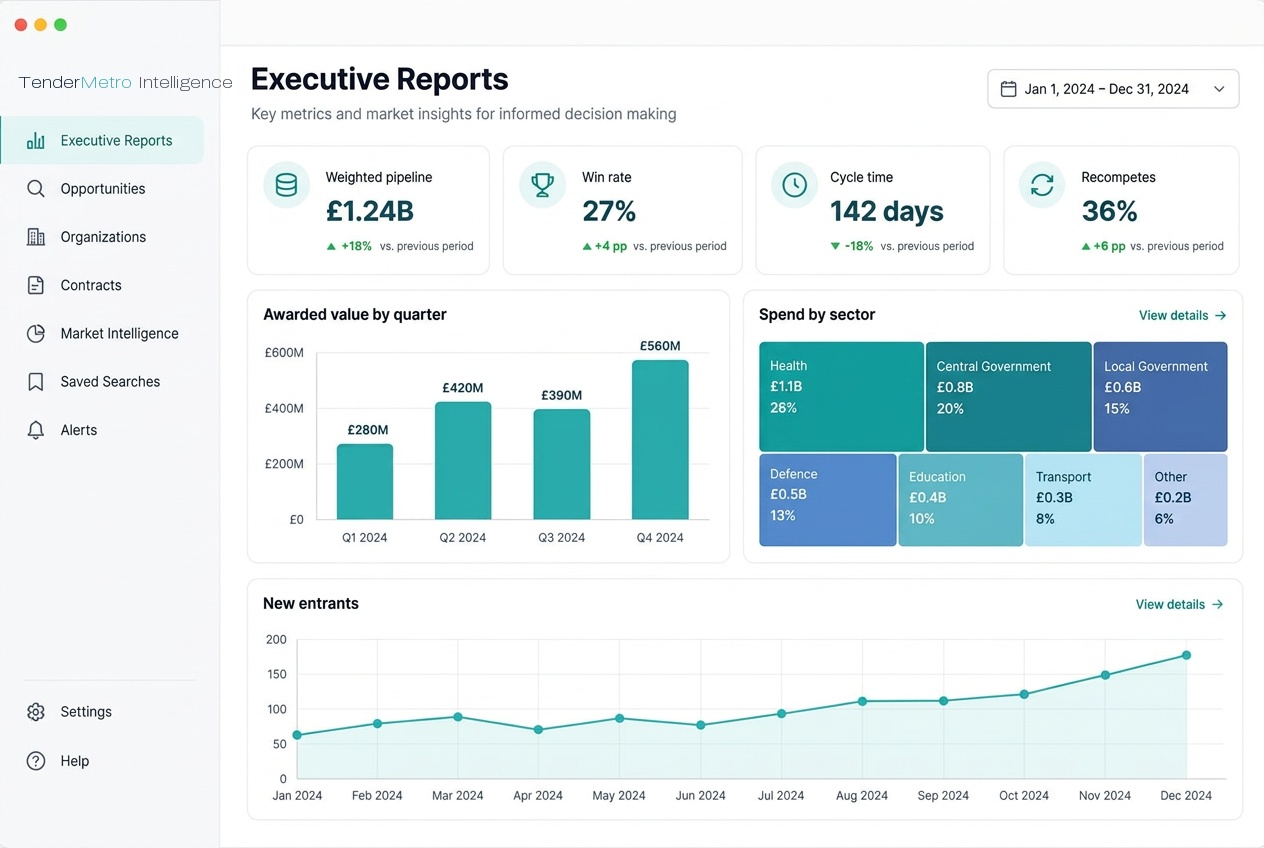Click the Weighted pipeline database icon
This screenshot has width=1264, height=848.
(x=286, y=185)
